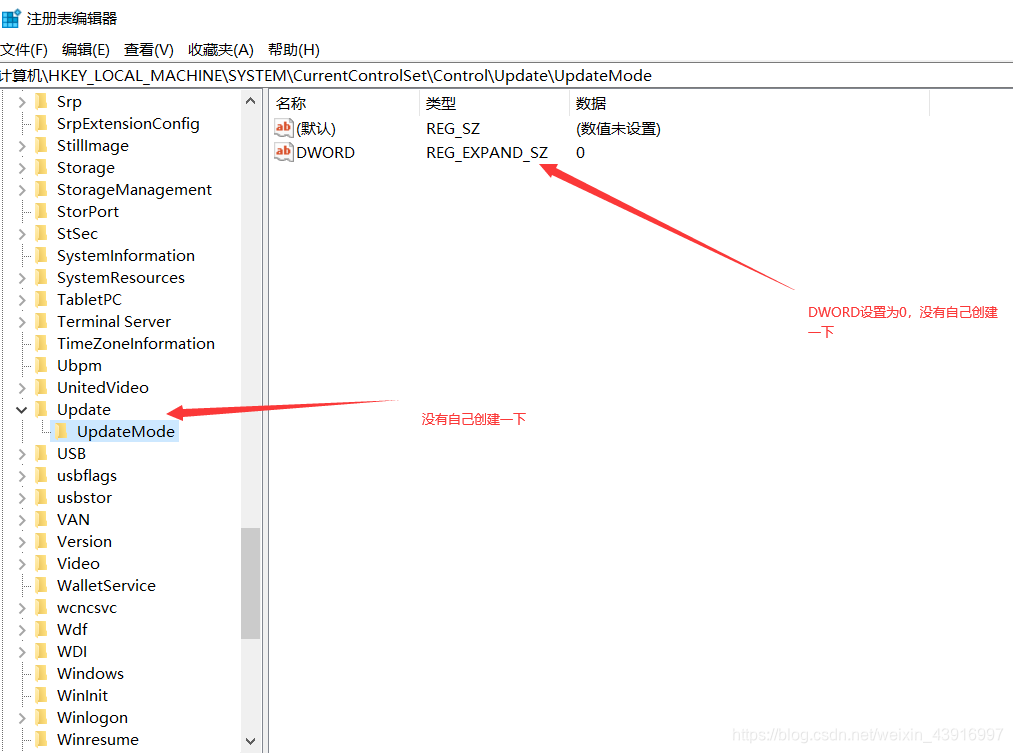Click the StorPort folder icon
The width and height of the screenshot is (1013, 753).
42,211
